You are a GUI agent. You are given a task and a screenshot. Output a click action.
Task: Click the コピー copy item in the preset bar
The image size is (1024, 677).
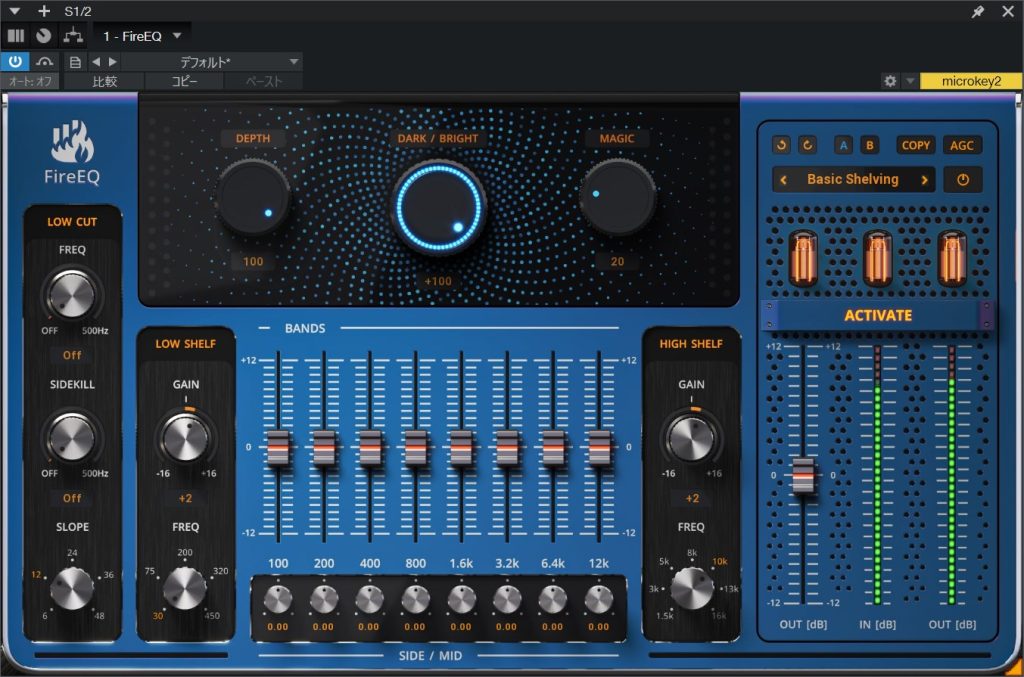[184, 82]
